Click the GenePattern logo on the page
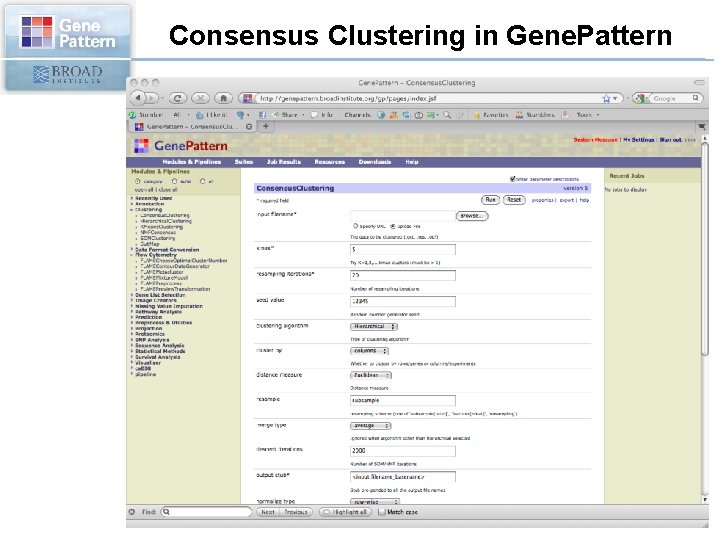This screenshot has width=720, height=540. tap(181, 146)
